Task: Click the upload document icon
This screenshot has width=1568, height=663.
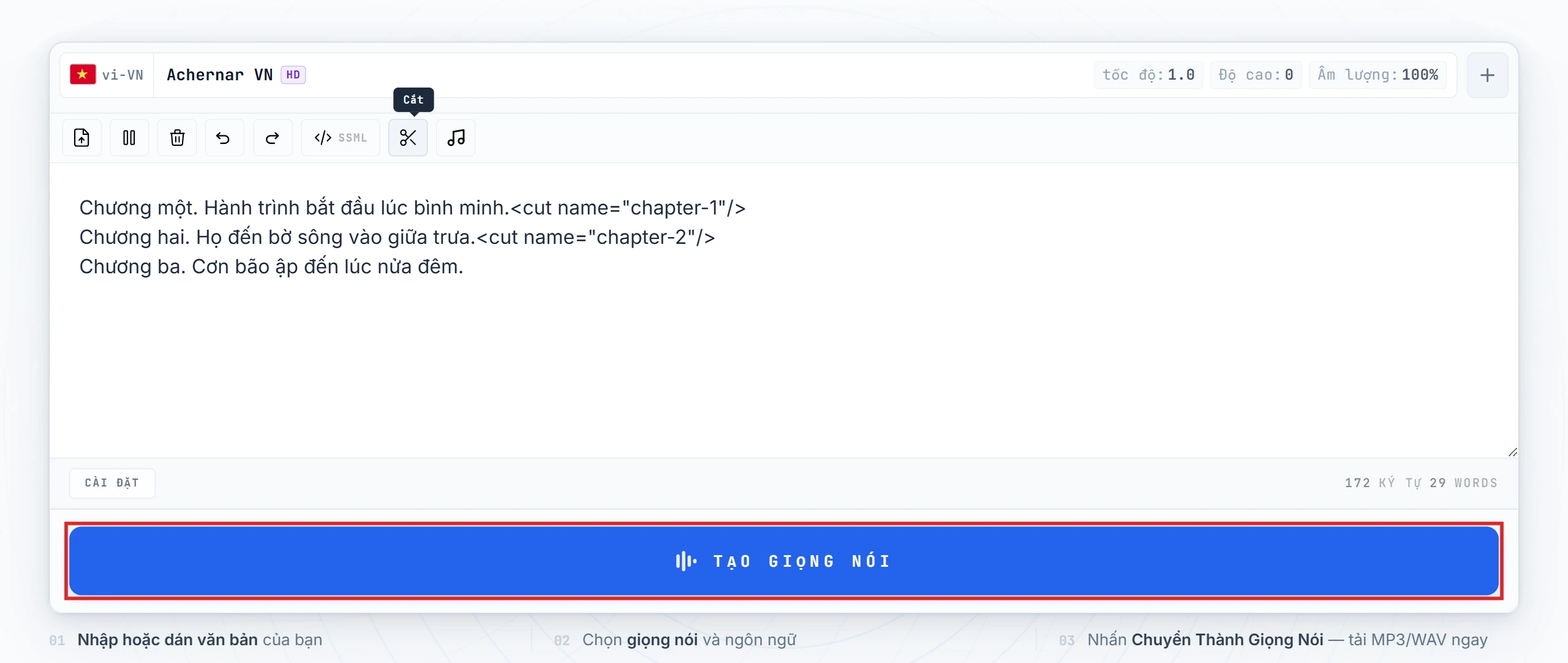Action: pyautogui.click(x=81, y=137)
